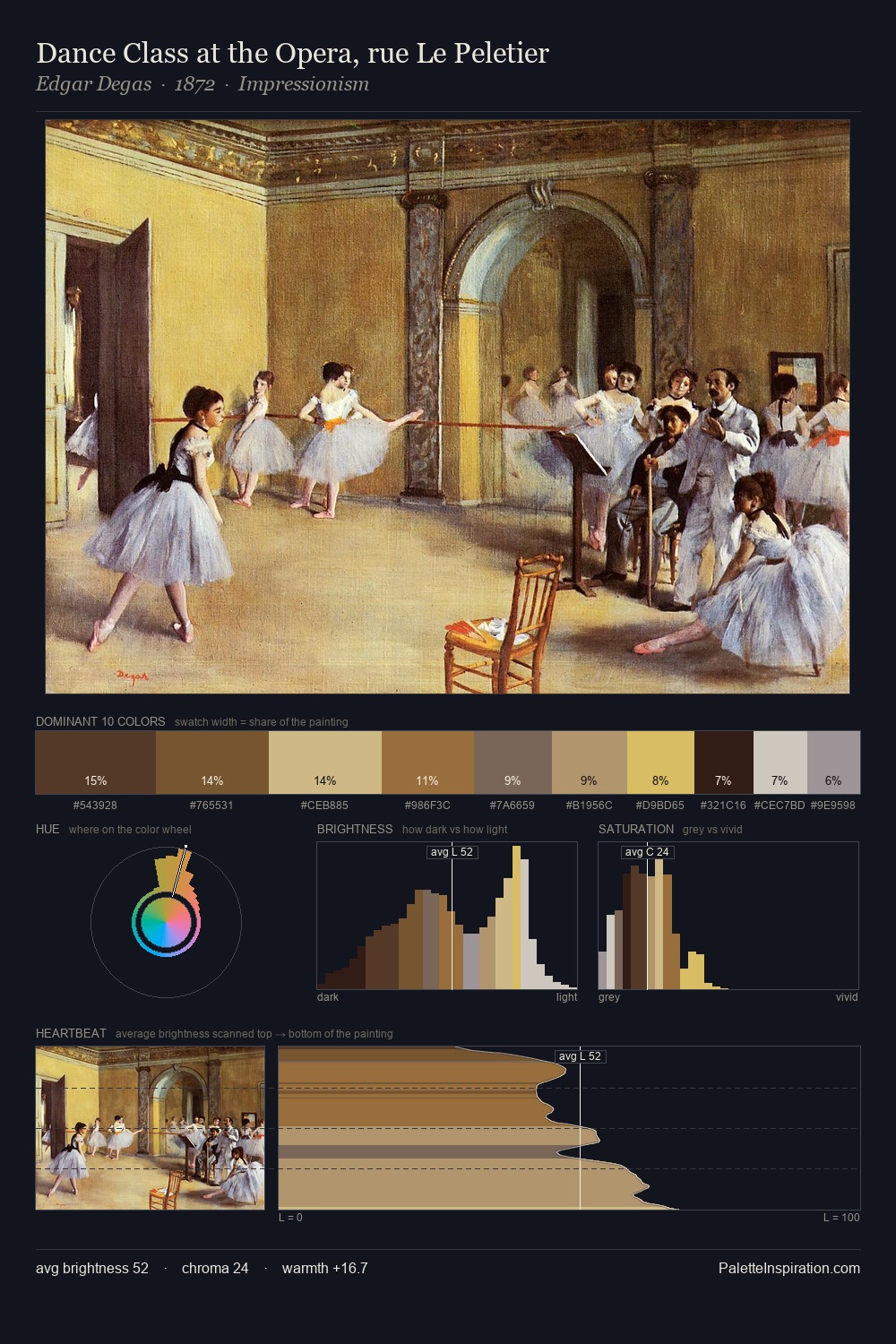Click the painting title heading
Screen dimensions: 896x1344
pyautogui.click(x=292, y=54)
